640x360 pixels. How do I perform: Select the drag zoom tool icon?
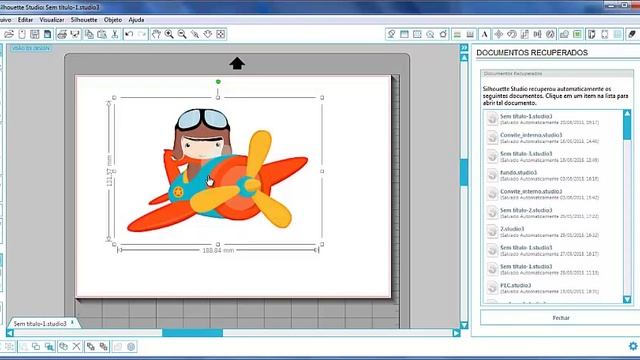click(x=208, y=34)
